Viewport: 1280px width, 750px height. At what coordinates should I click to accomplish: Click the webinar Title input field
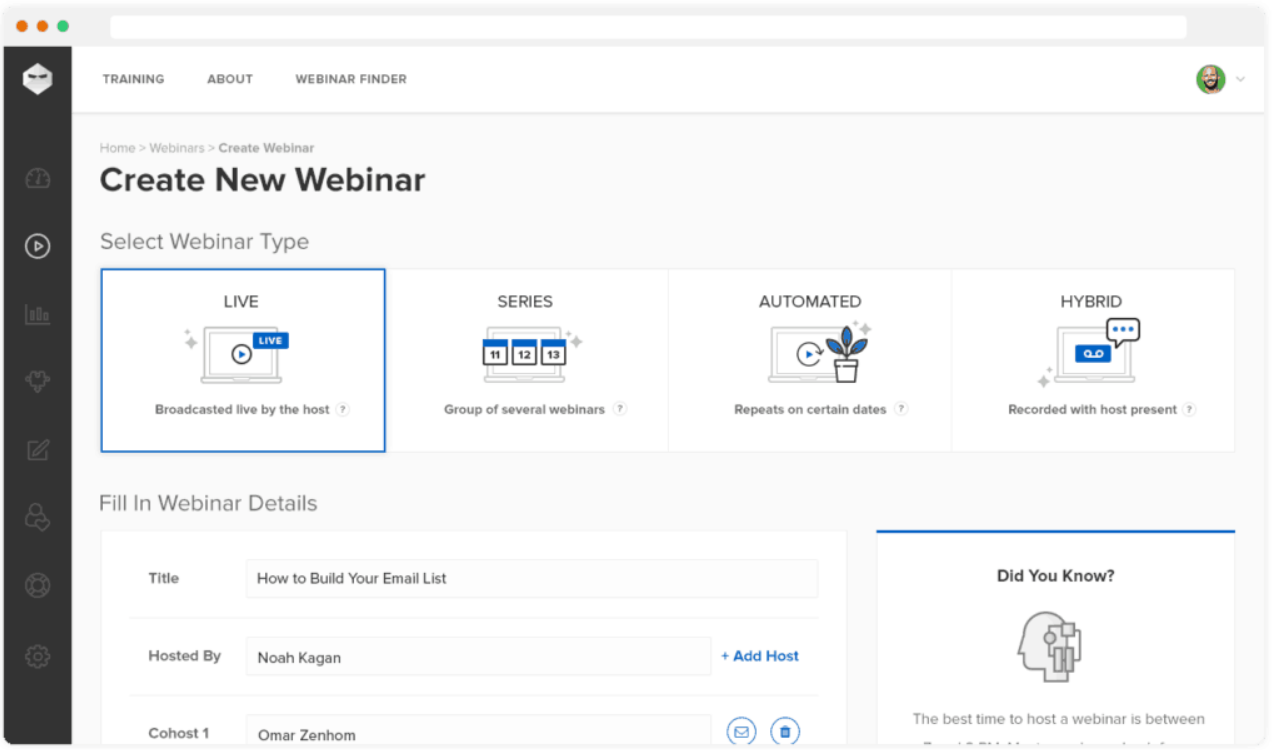531,578
